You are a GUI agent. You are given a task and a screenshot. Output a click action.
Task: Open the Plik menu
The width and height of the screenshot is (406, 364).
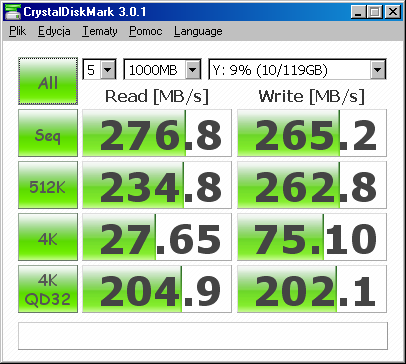pos(17,31)
